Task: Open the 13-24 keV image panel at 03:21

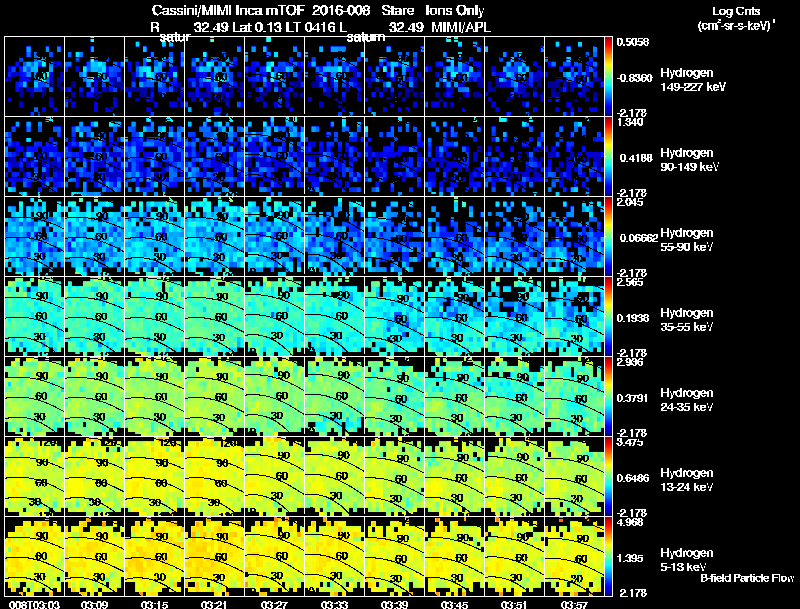Action: coord(214,476)
